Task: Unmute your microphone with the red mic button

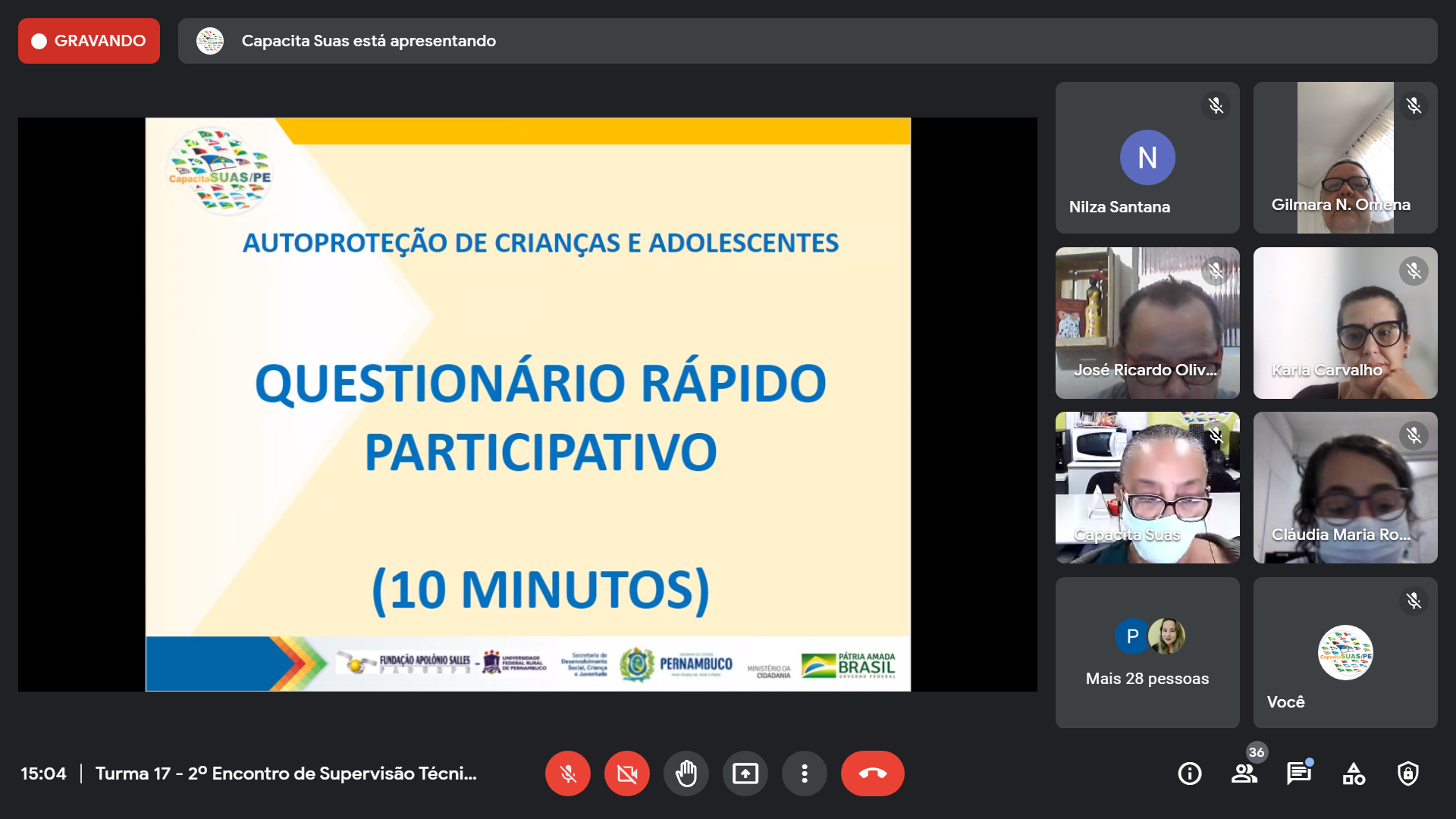Action: (568, 773)
